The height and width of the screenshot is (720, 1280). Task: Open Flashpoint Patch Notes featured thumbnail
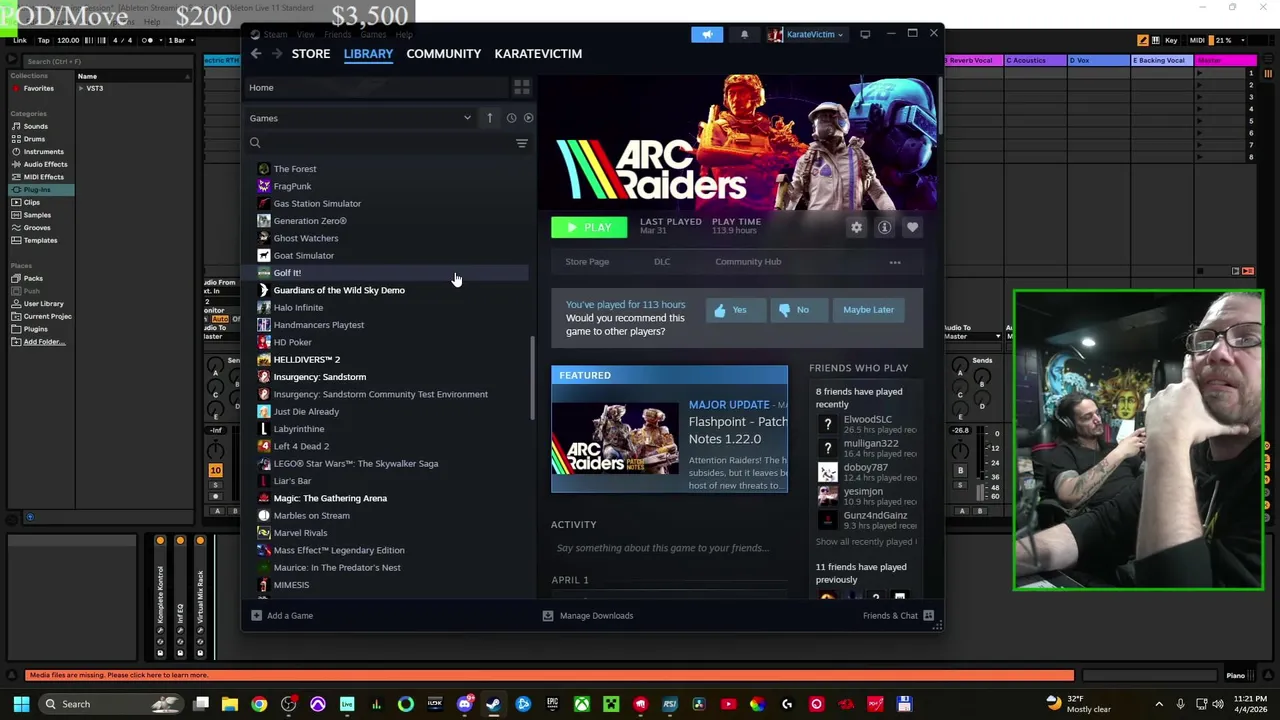[x=615, y=439]
